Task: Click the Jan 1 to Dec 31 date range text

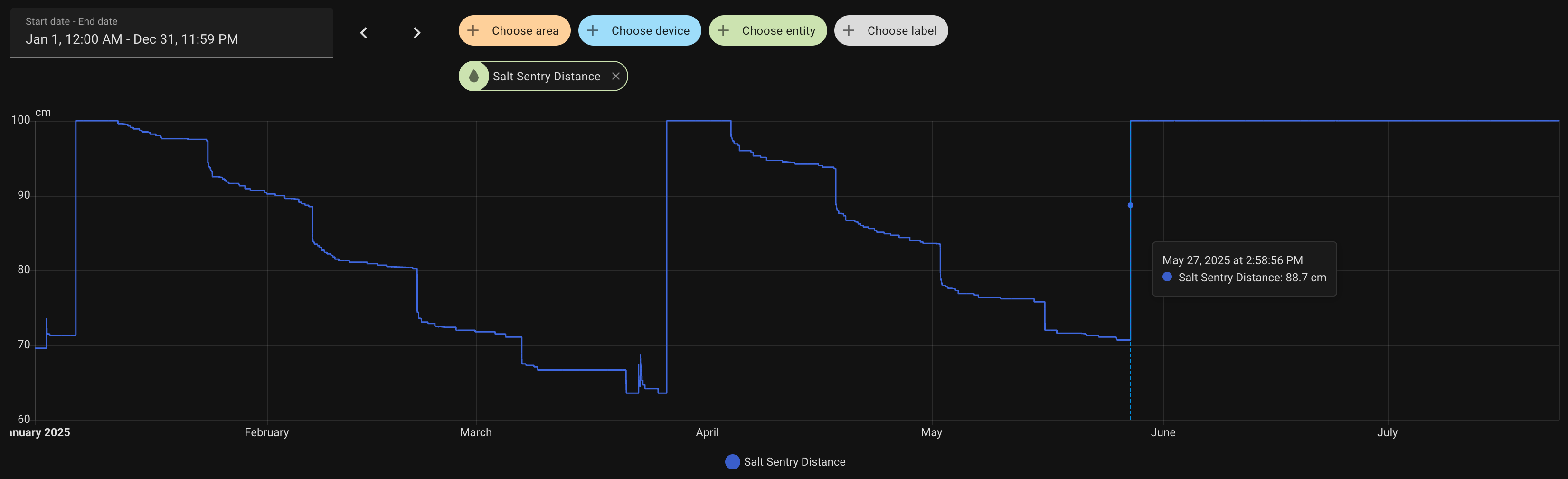Action: tap(132, 39)
